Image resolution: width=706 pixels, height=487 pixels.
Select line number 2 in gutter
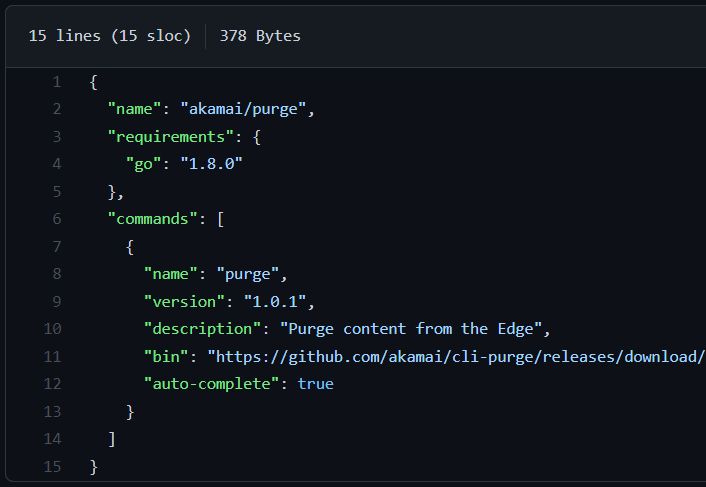57,109
